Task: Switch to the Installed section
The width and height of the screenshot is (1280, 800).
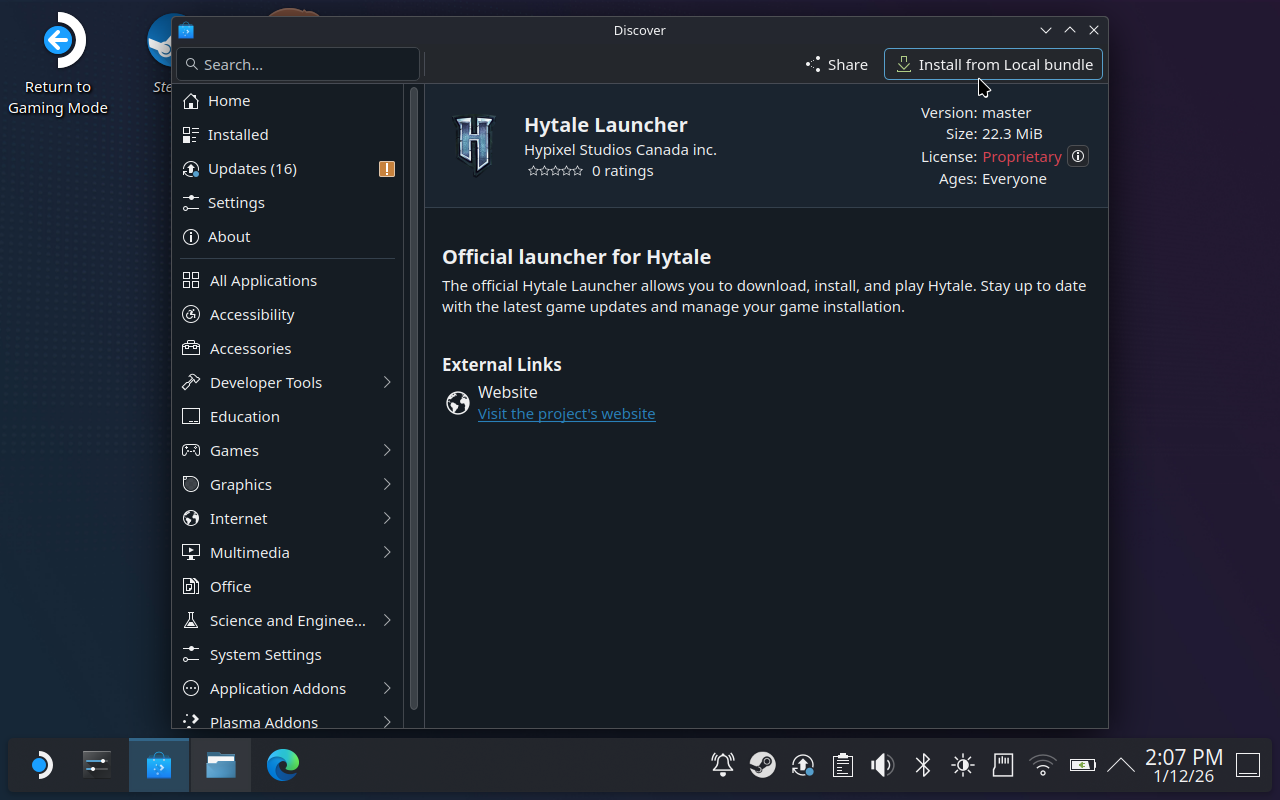Action: [x=238, y=134]
